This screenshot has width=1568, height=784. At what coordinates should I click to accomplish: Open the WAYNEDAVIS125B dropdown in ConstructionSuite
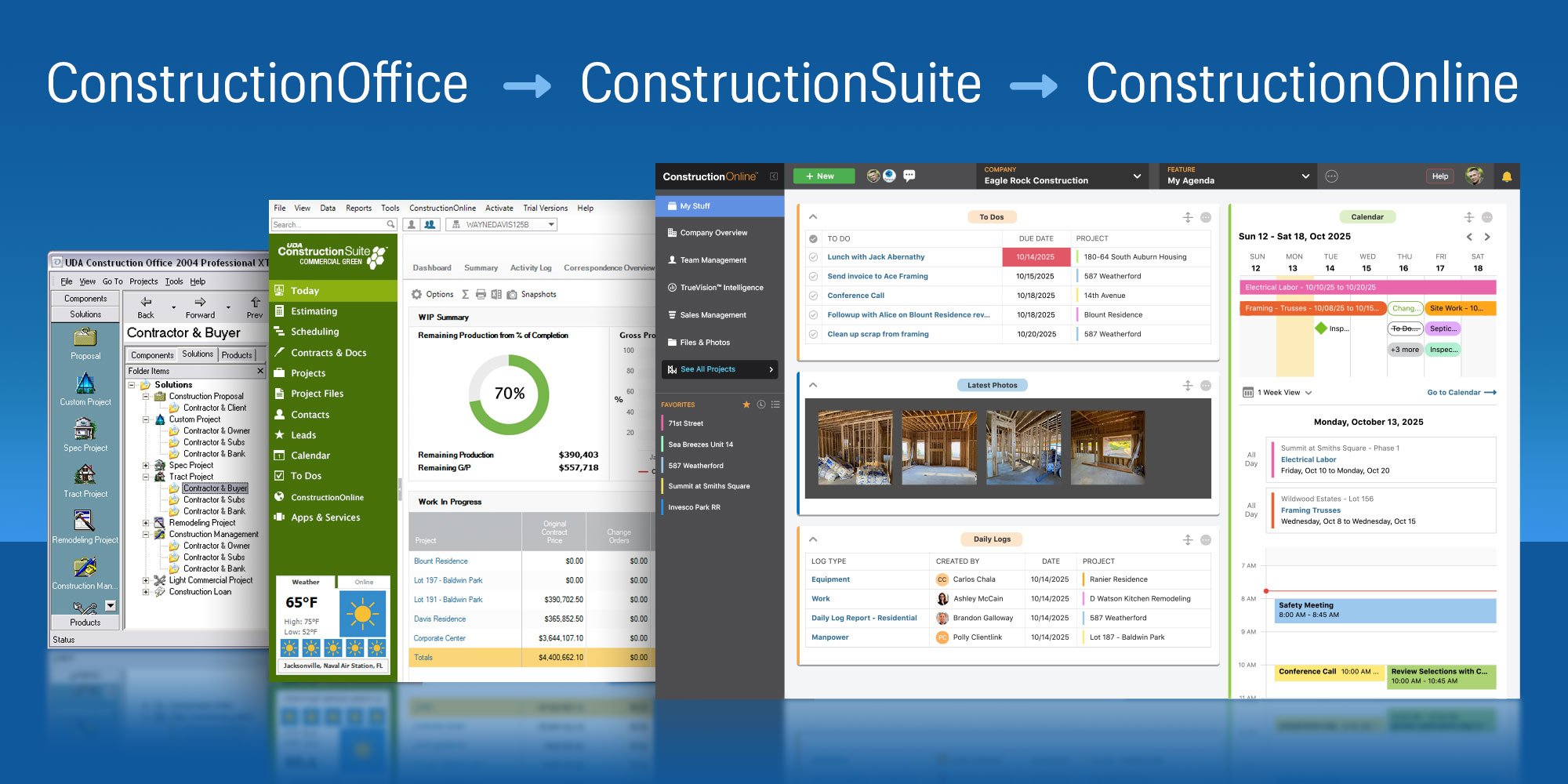pyautogui.click(x=502, y=225)
